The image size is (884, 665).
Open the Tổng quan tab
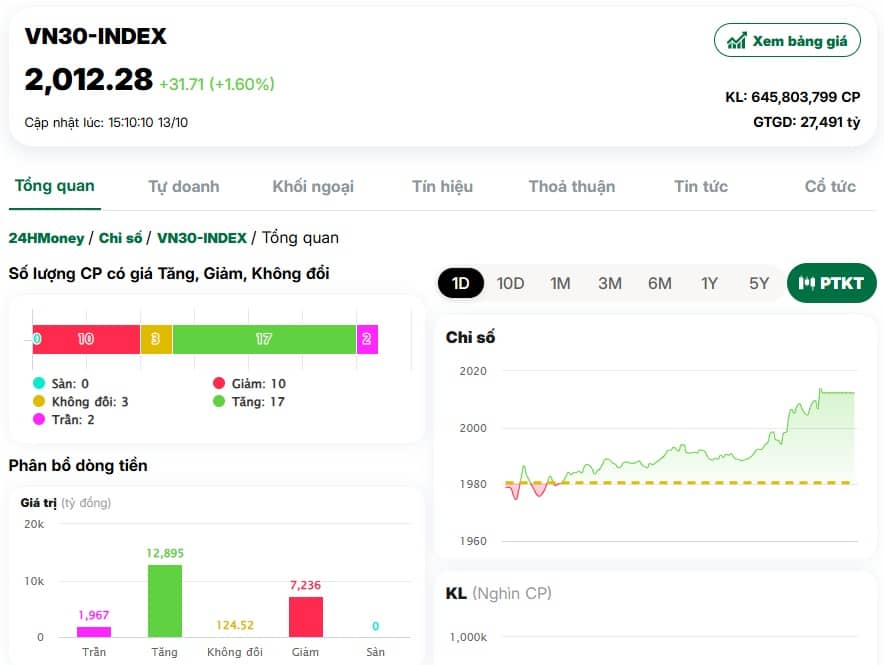(55, 186)
